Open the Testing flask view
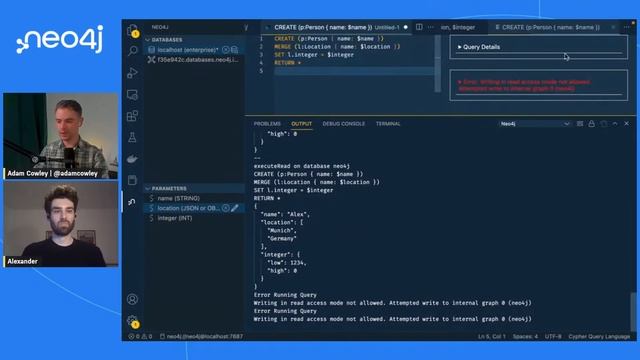This screenshot has height=360, width=640. click(x=132, y=137)
